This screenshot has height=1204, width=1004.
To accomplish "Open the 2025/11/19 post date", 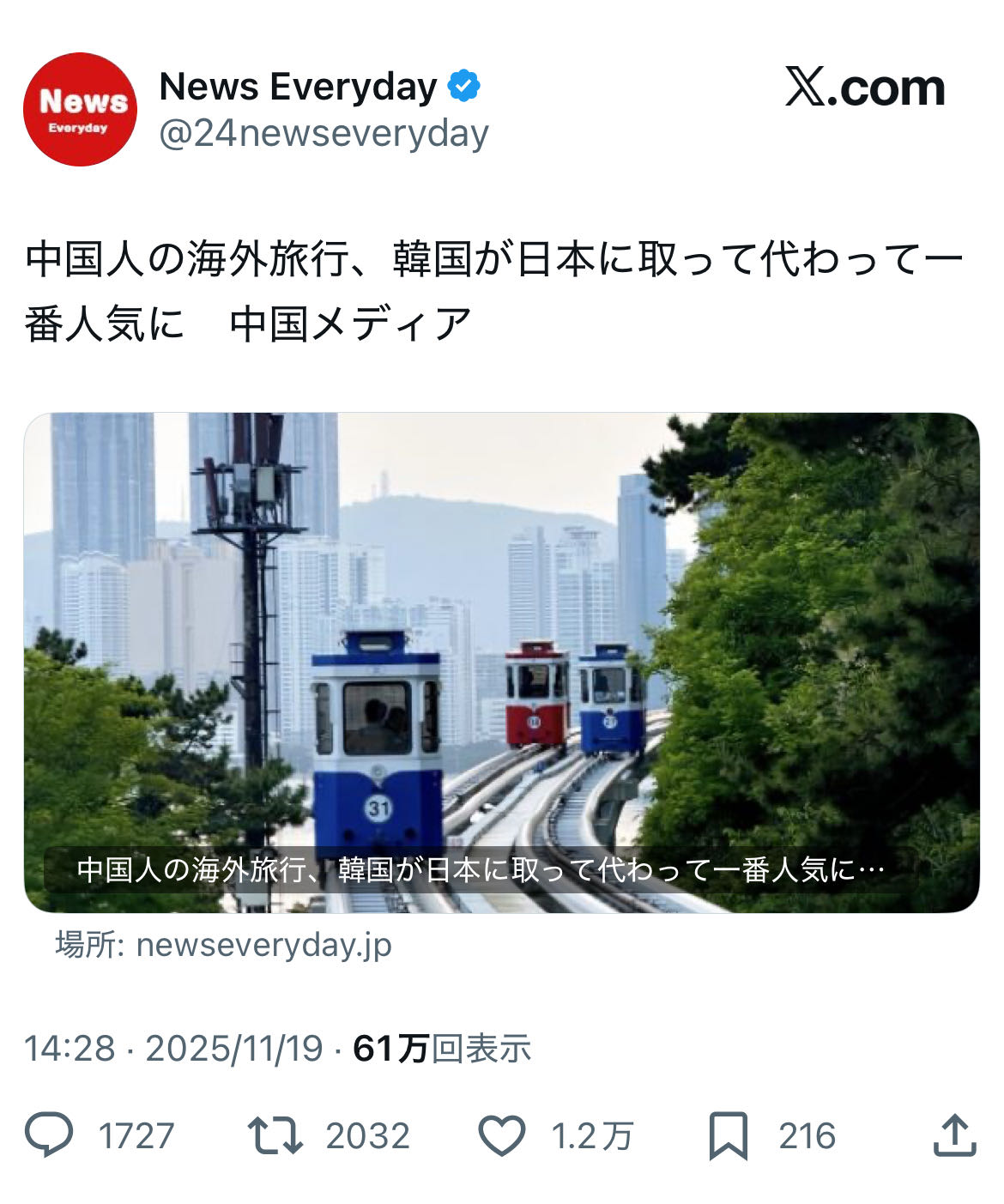I will coord(234,1049).
